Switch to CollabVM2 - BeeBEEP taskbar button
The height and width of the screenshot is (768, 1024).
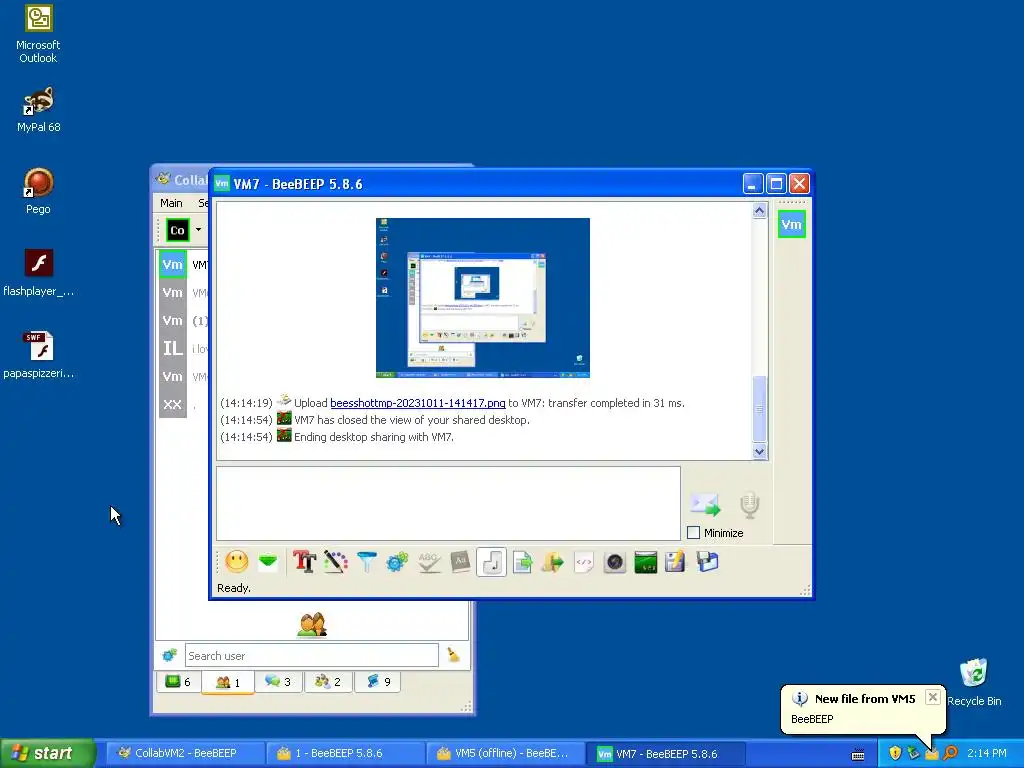tap(184, 753)
